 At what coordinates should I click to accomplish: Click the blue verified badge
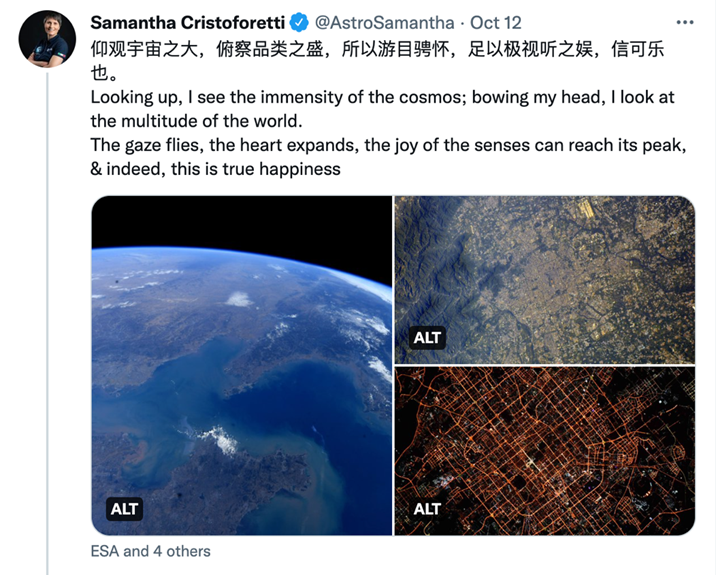point(299,23)
